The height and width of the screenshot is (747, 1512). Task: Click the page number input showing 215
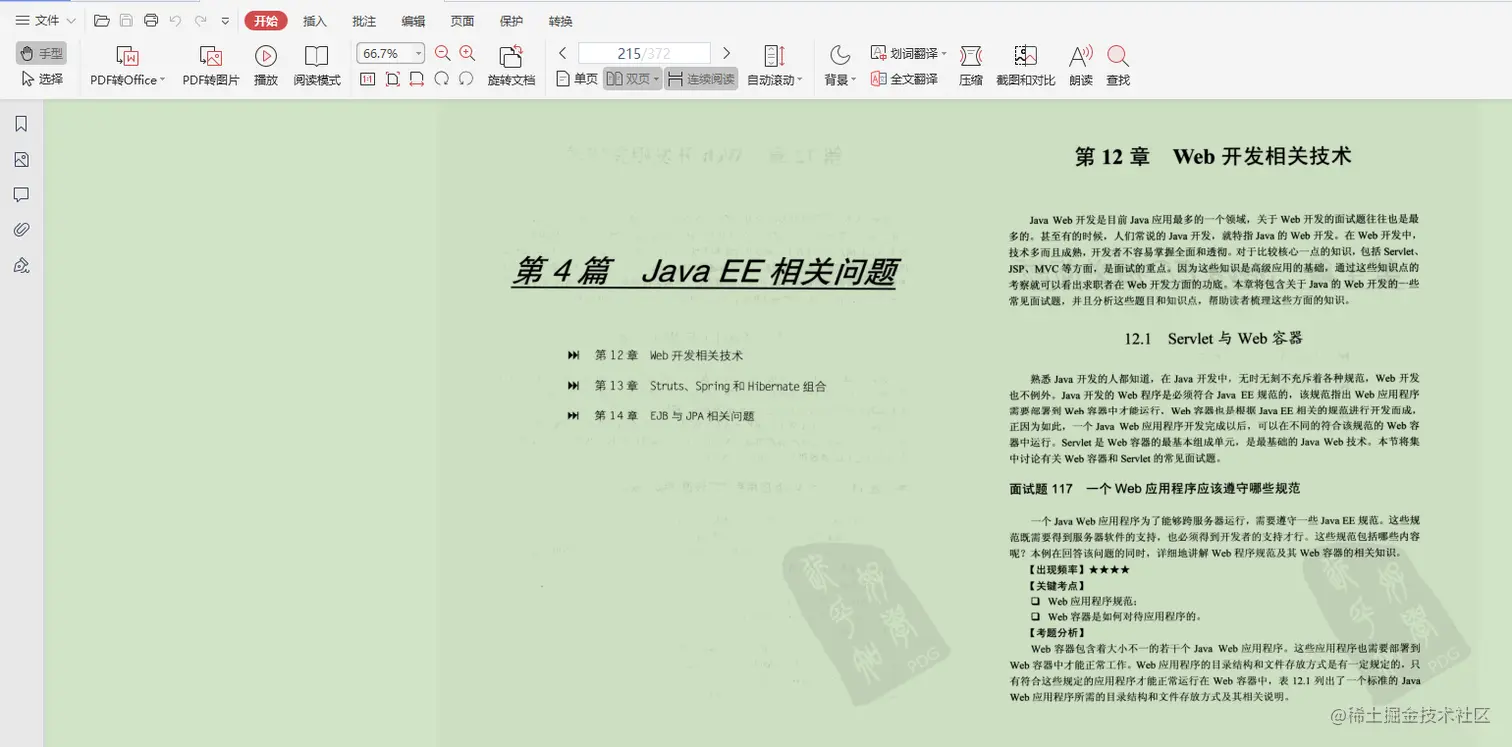pyautogui.click(x=644, y=52)
